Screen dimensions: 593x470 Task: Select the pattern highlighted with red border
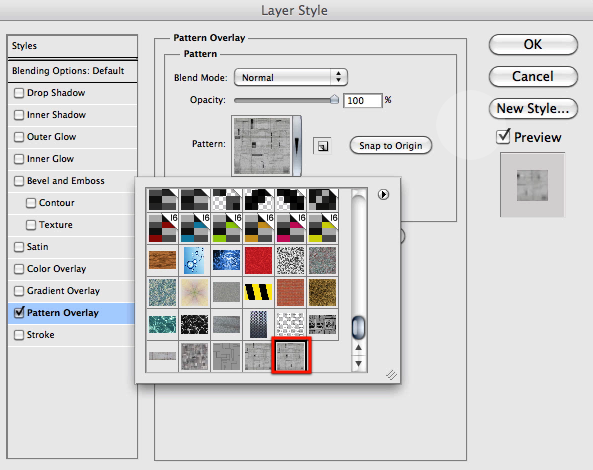pos(291,355)
